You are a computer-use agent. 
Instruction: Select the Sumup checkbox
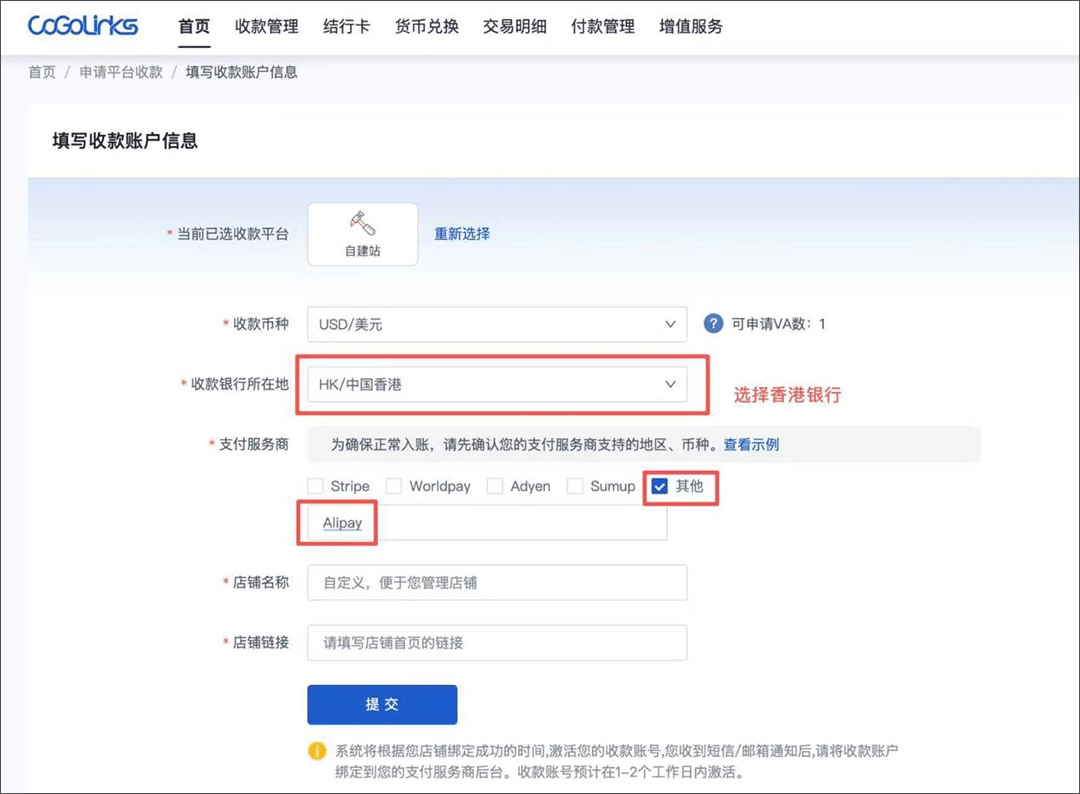(575, 486)
